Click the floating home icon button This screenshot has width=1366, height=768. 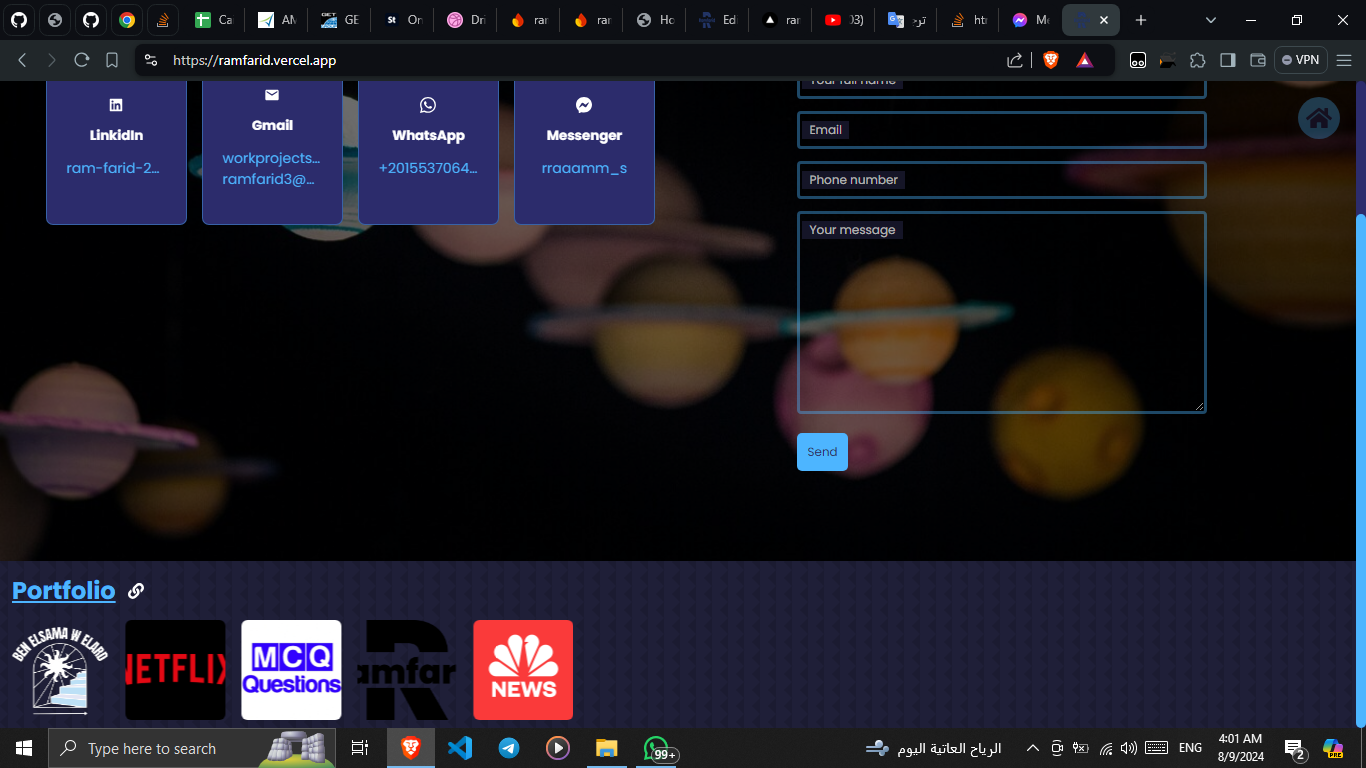1318,119
